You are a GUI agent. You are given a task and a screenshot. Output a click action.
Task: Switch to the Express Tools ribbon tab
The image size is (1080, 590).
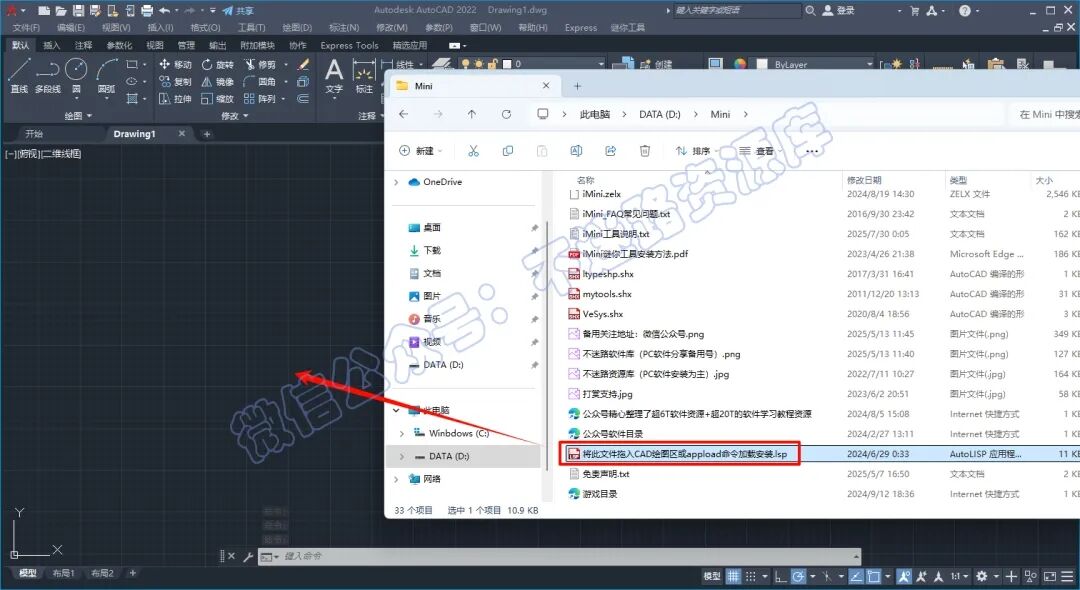[x=349, y=45]
